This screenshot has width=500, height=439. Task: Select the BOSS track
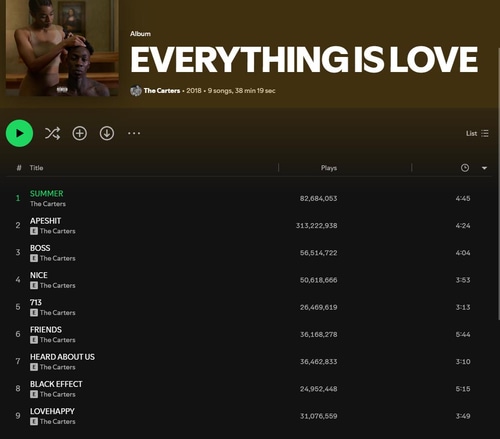coord(40,248)
